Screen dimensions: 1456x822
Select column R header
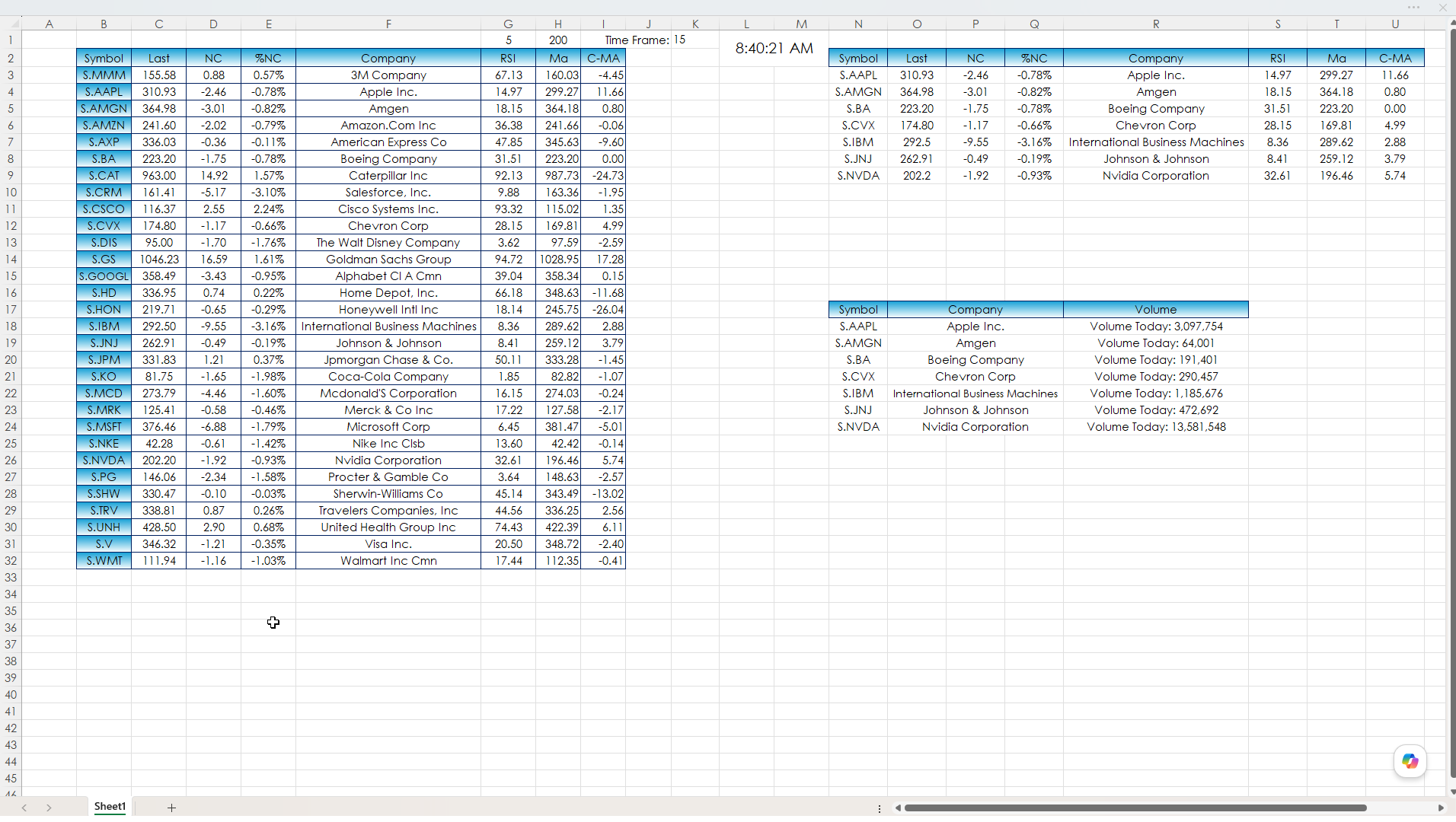click(1156, 24)
